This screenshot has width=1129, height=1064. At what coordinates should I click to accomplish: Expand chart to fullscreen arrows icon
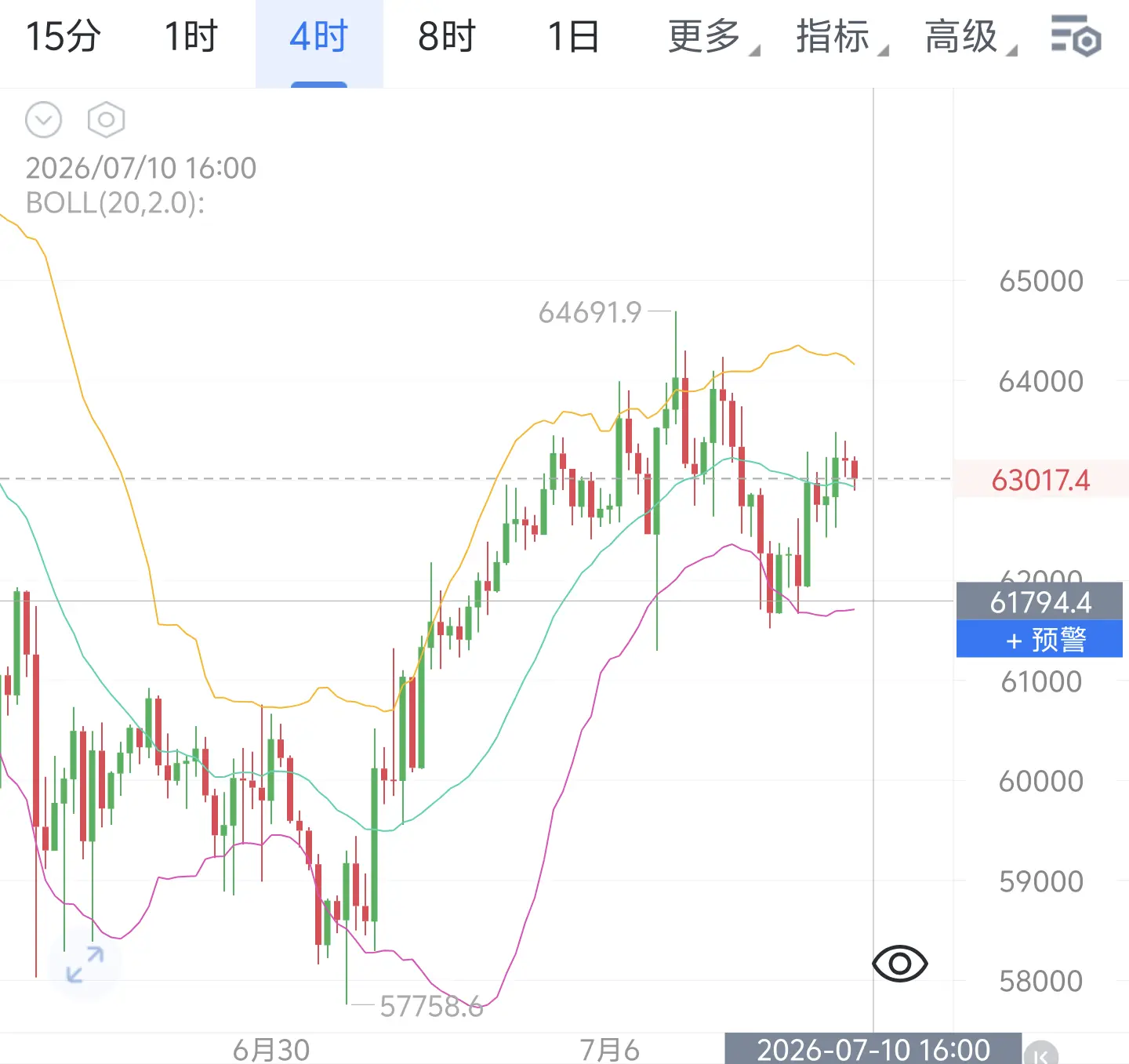point(85,964)
